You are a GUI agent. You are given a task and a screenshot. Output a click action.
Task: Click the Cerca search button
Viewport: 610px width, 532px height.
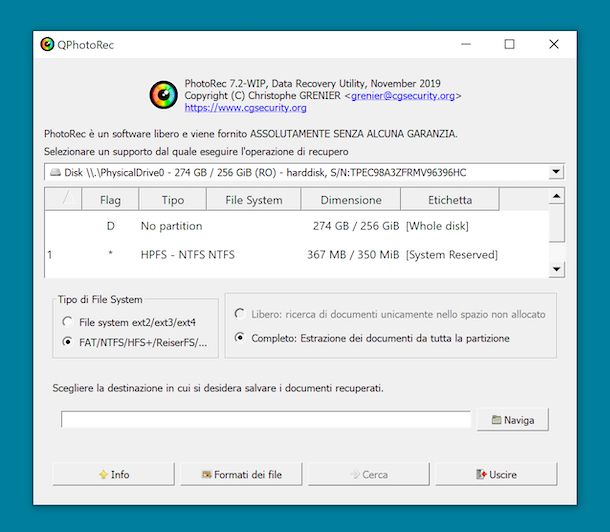[x=369, y=474]
